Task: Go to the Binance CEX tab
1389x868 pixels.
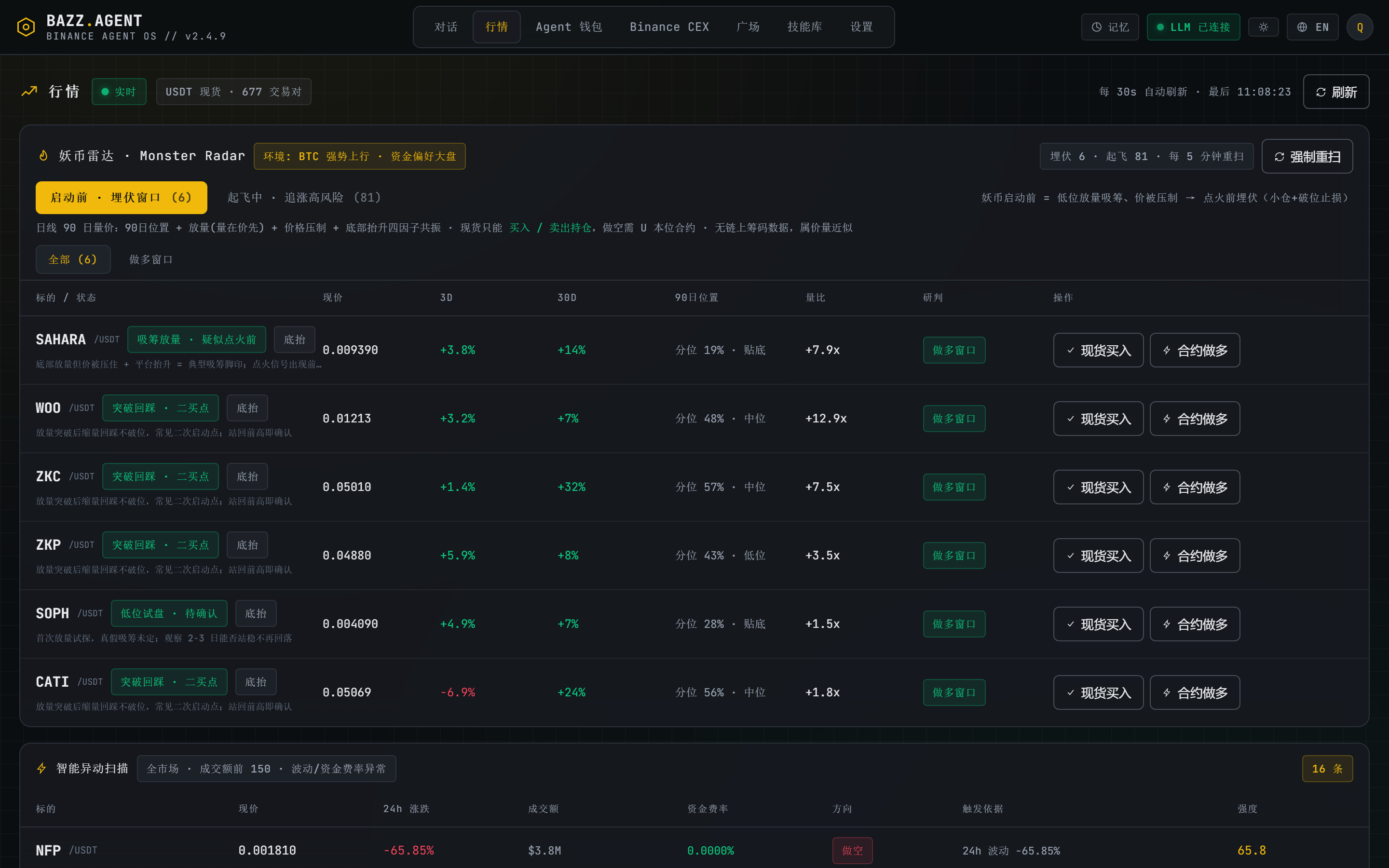Action: click(x=669, y=27)
